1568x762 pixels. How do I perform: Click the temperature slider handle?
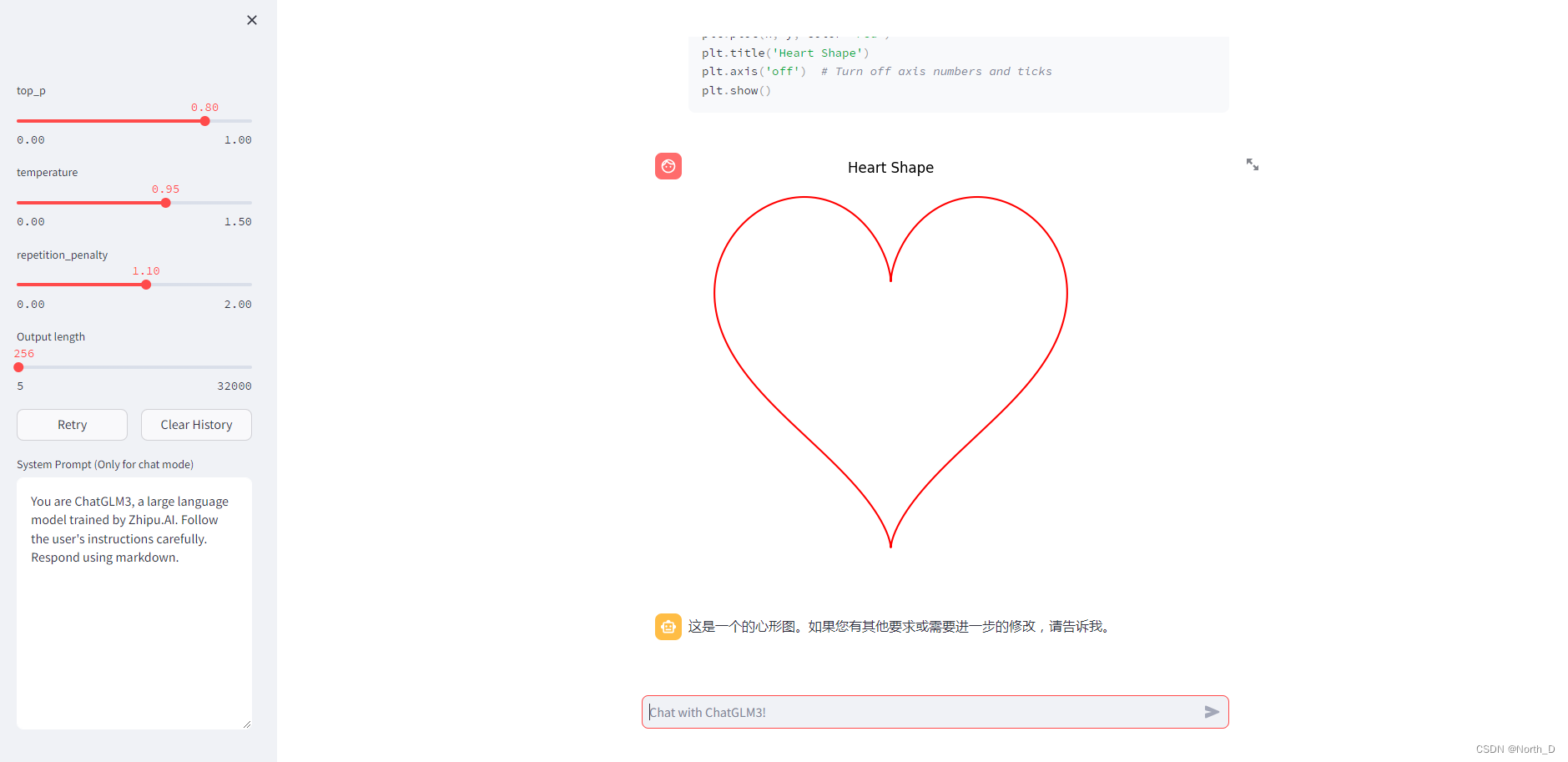[x=166, y=203]
